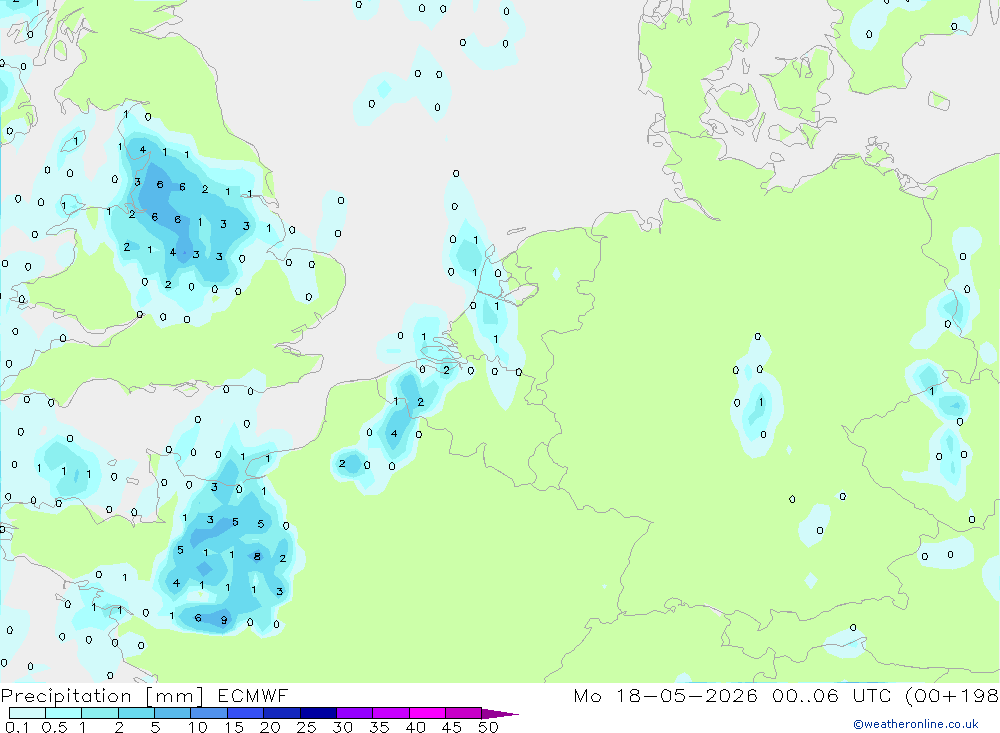
Task: Click the '00..06 UTC' time range text
Action: tap(832, 696)
